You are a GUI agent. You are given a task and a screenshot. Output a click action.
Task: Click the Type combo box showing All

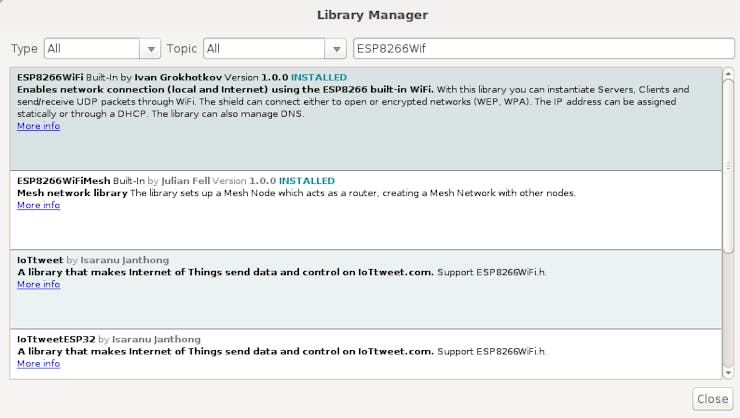(x=102, y=49)
